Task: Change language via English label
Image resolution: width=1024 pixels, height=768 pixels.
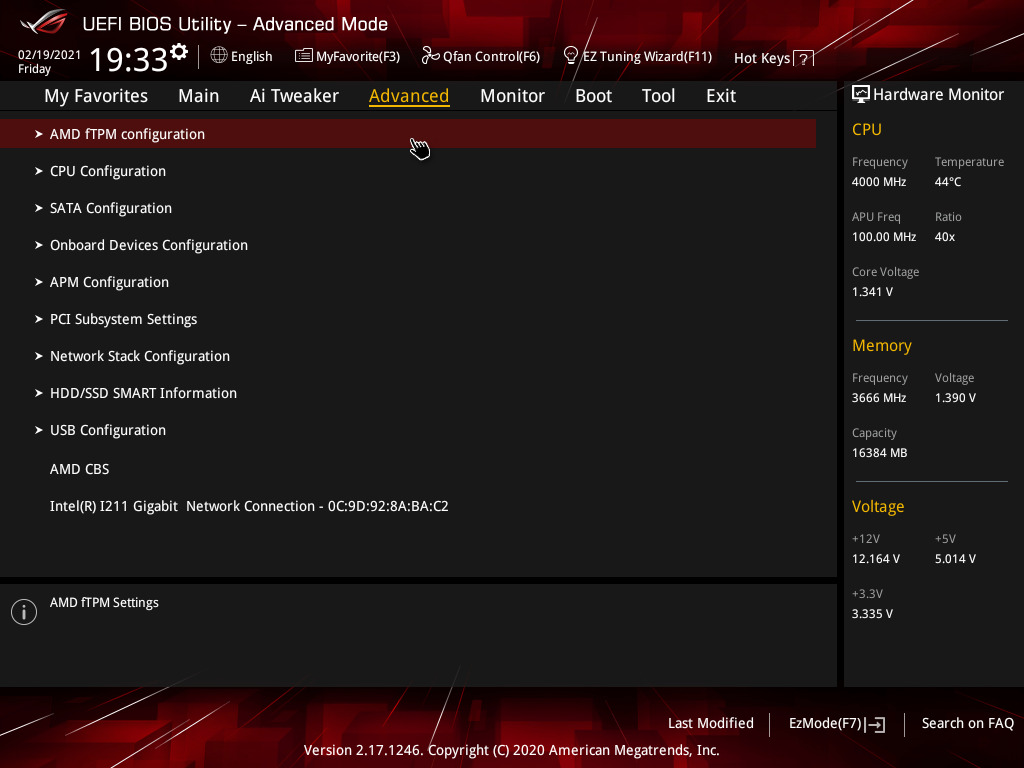Action: tap(251, 57)
